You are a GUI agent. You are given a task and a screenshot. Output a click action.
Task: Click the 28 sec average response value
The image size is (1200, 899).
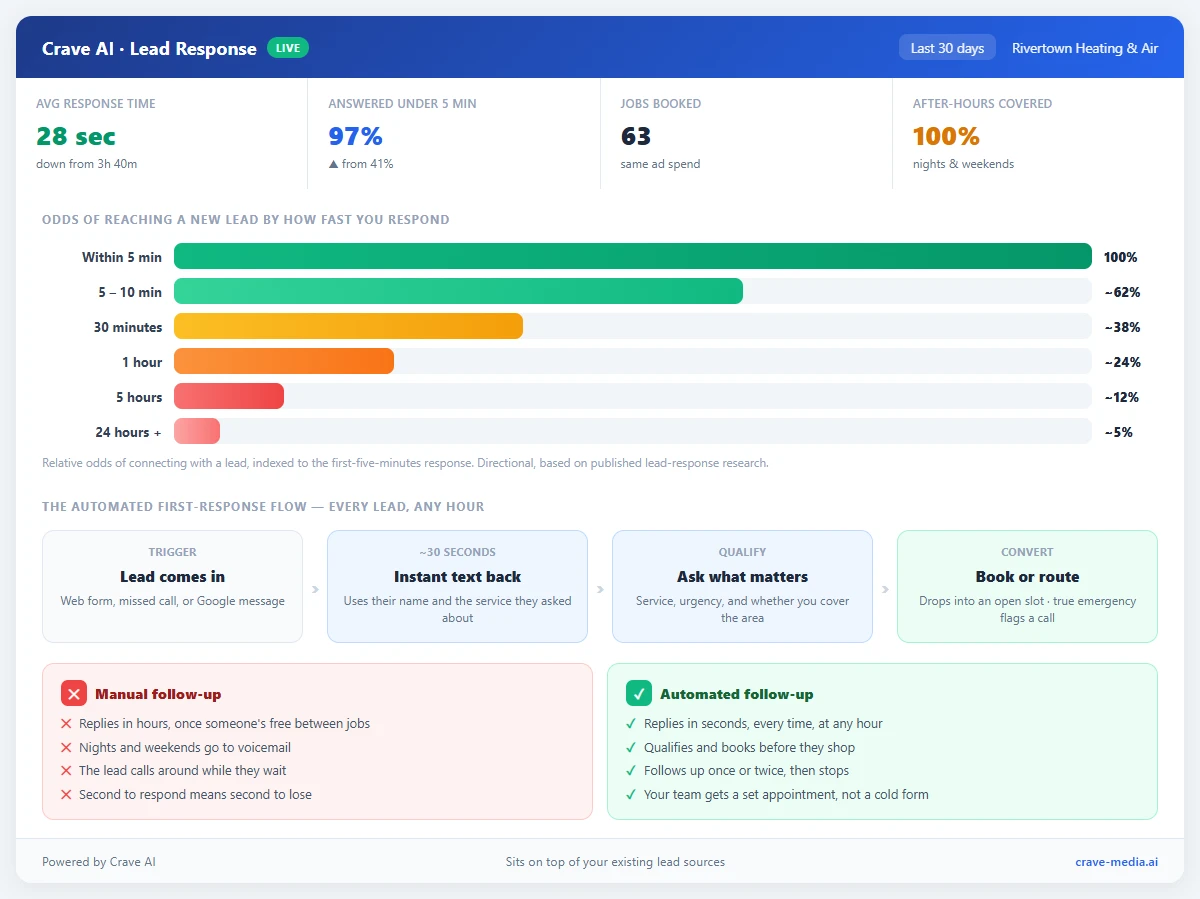pos(76,136)
